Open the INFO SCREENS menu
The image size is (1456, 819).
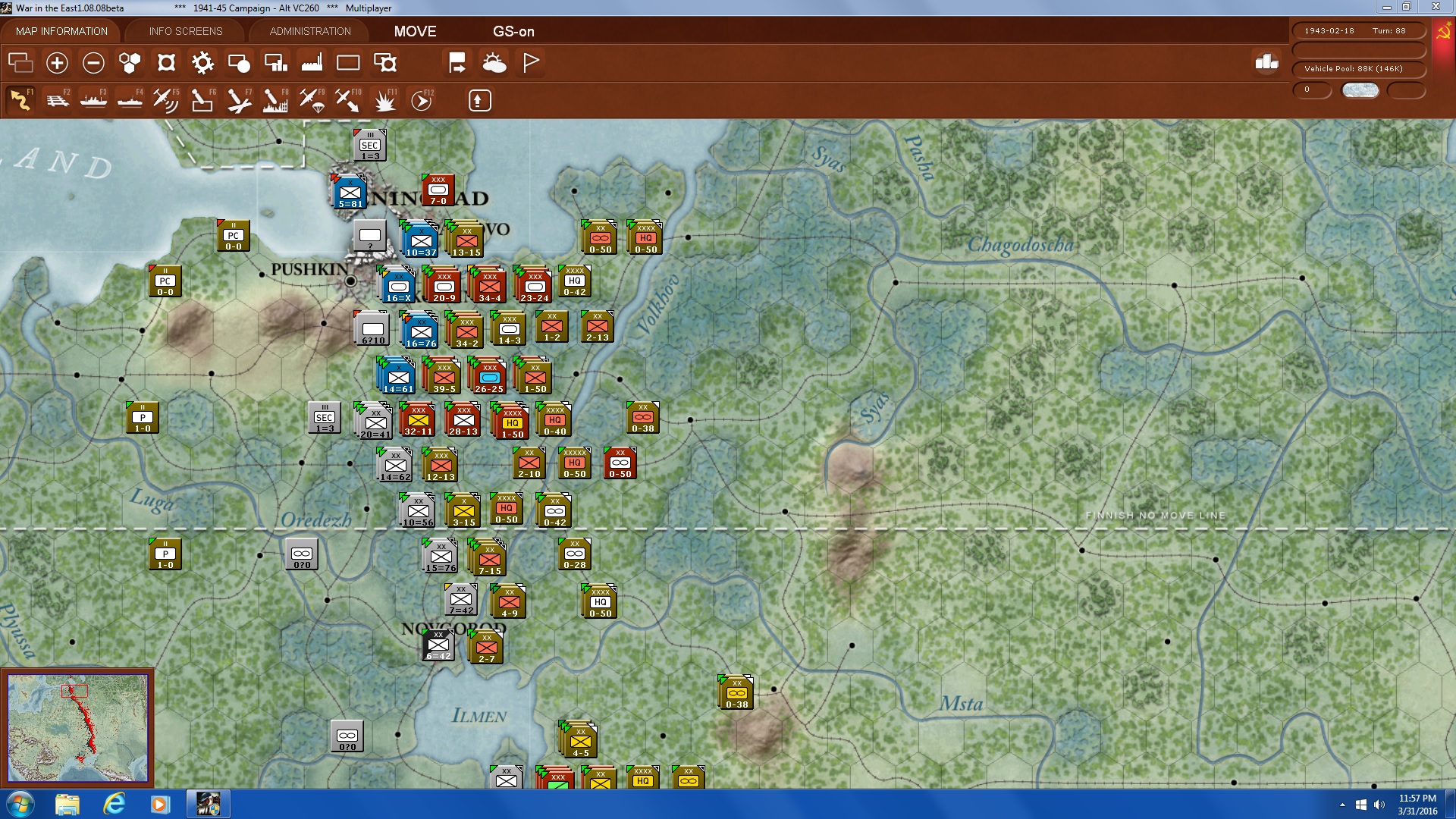pyautogui.click(x=185, y=31)
